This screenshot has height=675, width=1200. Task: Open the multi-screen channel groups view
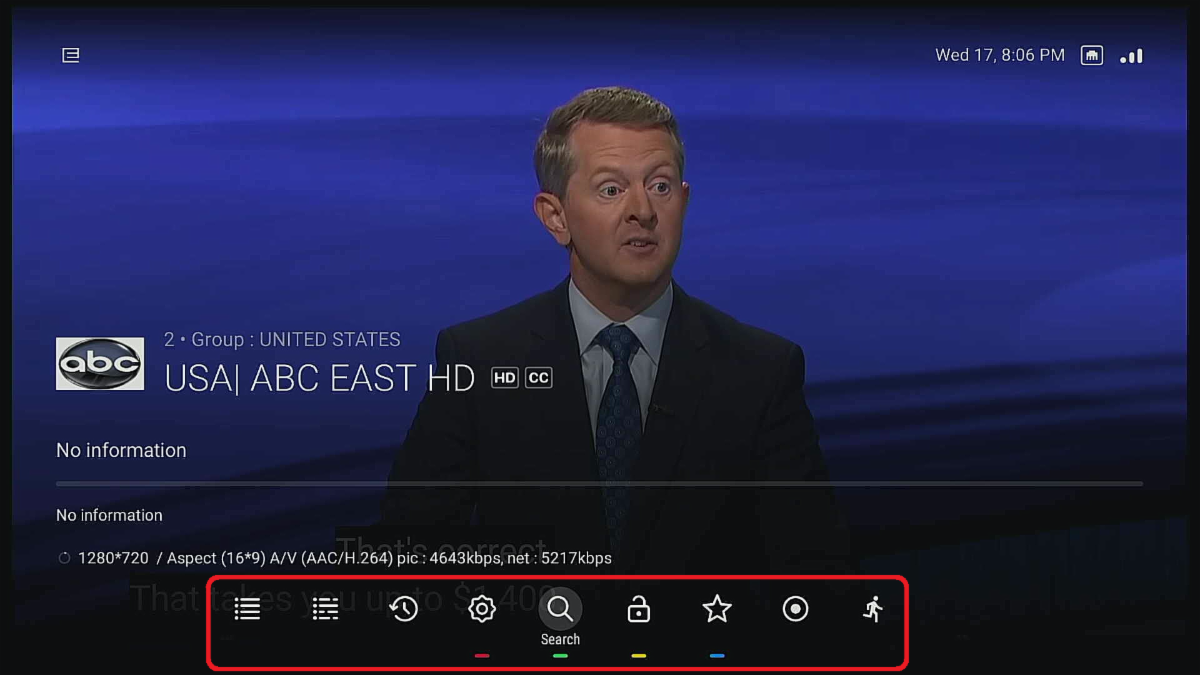pos(325,608)
